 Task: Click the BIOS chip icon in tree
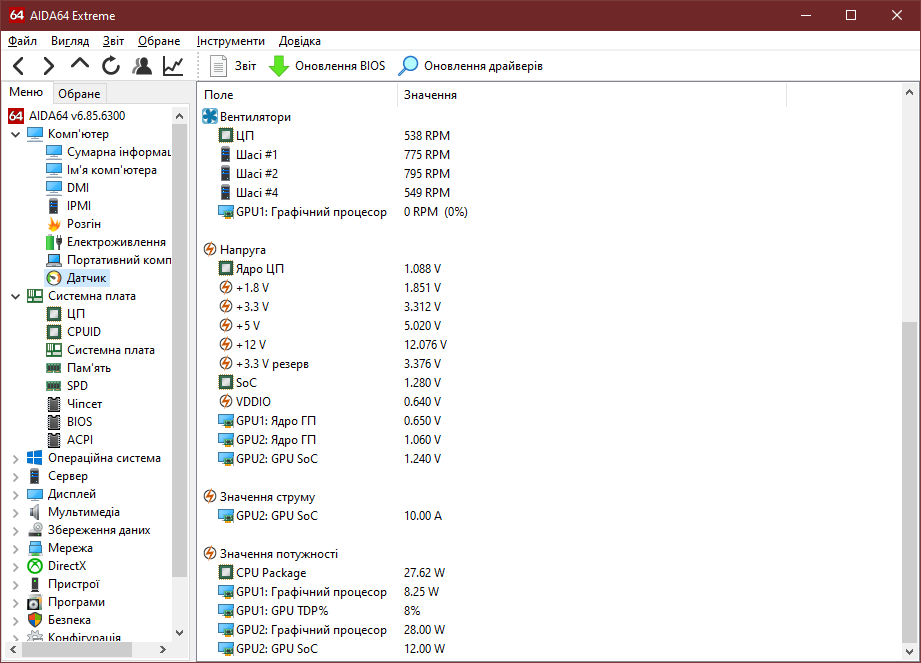point(54,422)
